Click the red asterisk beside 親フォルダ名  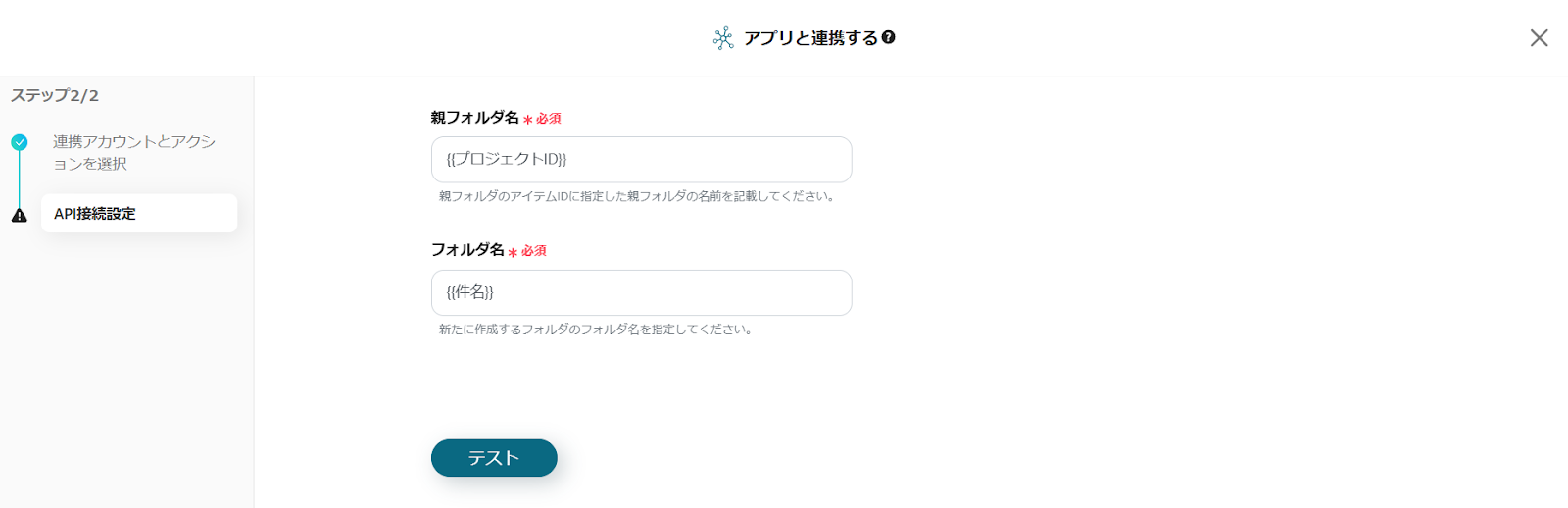[x=527, y=120]
